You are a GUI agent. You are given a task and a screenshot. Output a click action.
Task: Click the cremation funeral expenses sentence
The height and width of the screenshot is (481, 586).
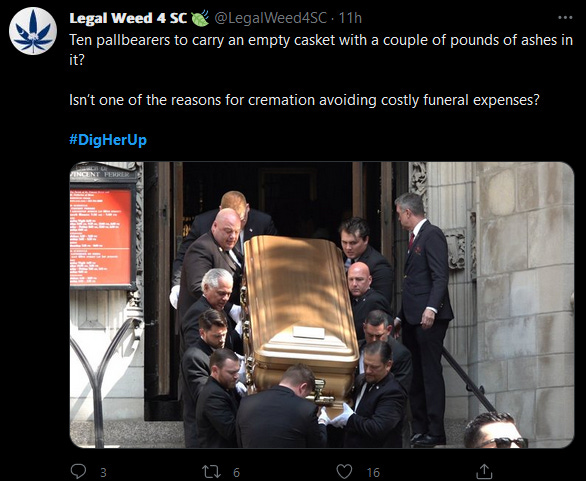(x=305, y=100)
